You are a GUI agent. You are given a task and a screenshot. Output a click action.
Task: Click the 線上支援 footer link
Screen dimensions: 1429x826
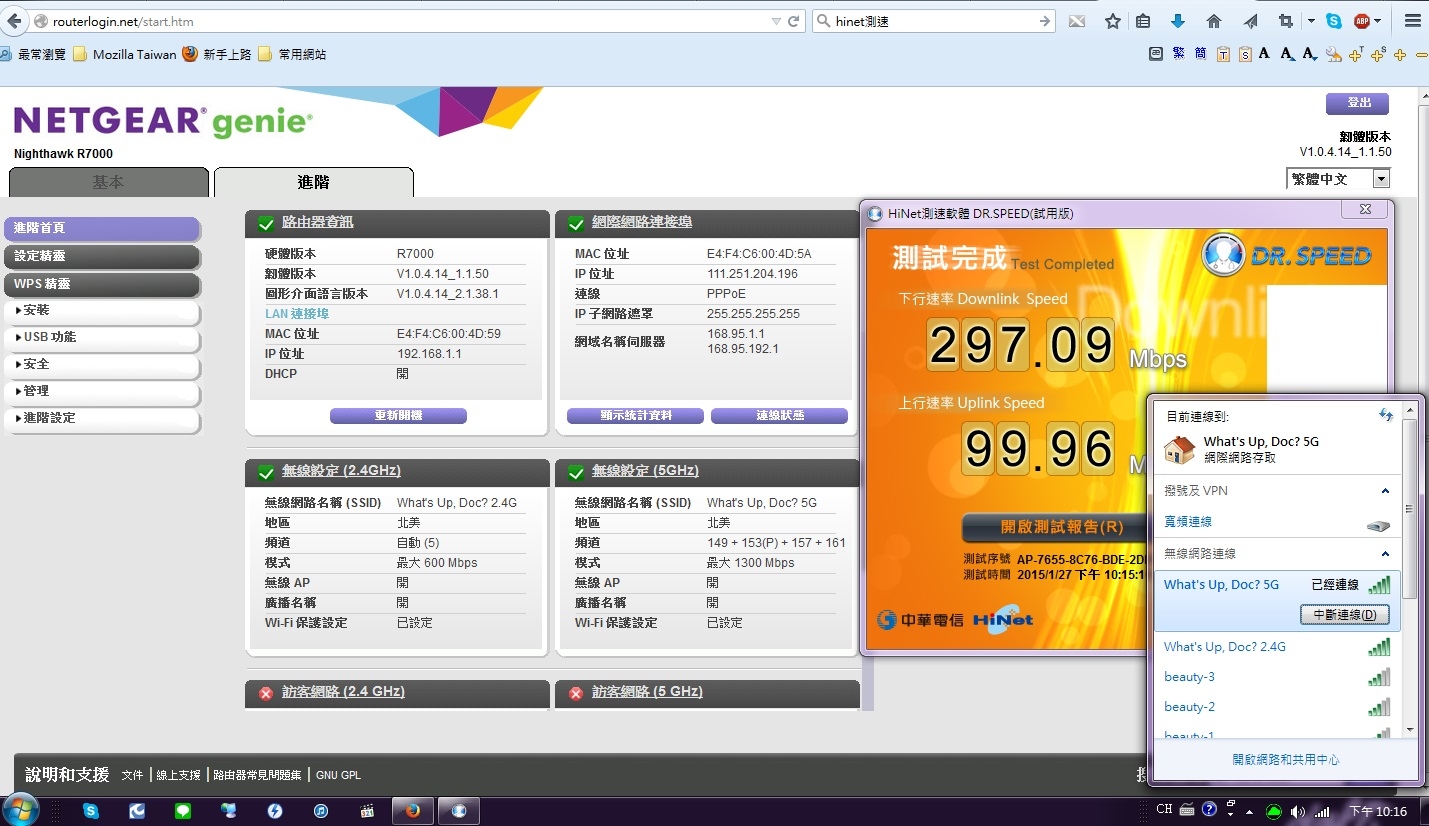pyautogui.click(x=179, y=775)
